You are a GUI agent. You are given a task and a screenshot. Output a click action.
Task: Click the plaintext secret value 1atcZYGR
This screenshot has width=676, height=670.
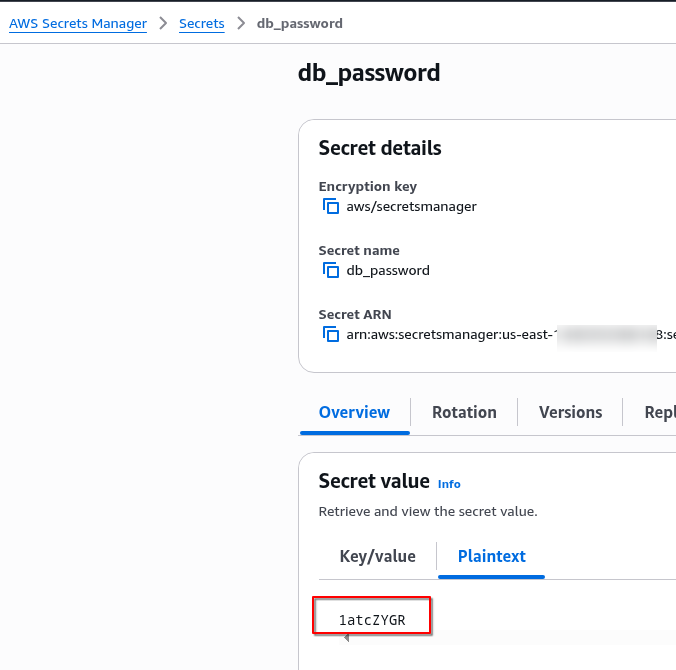[372, 620]
